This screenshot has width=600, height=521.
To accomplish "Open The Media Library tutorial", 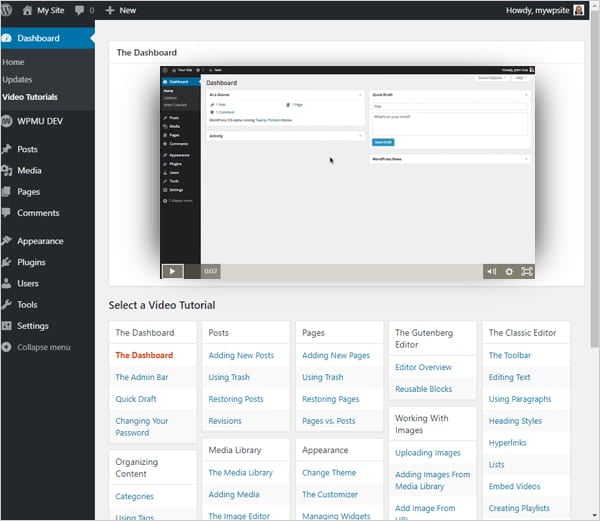I will tap(240, 473).
